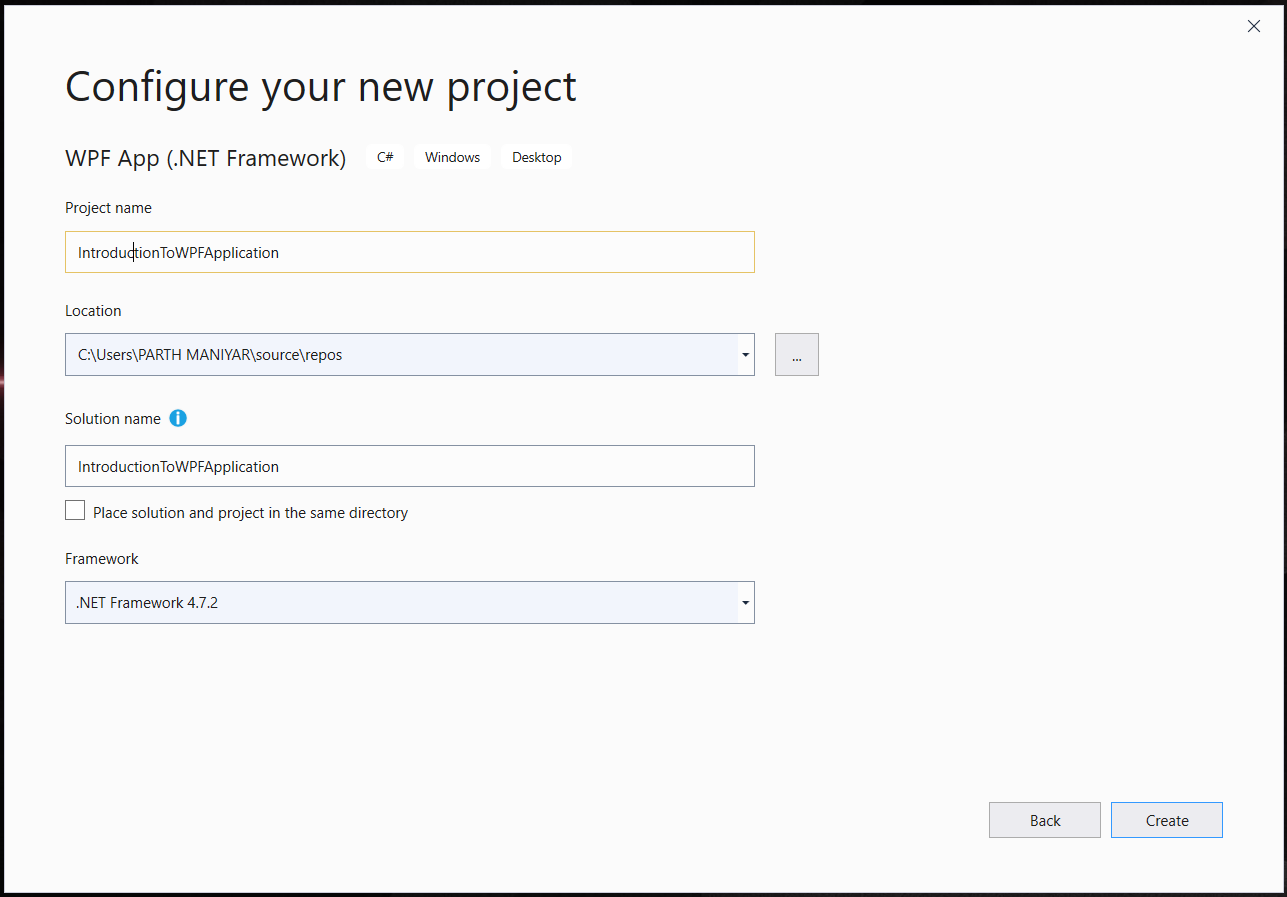
Task: Click into the Project name field
Action: coord(409,252)
